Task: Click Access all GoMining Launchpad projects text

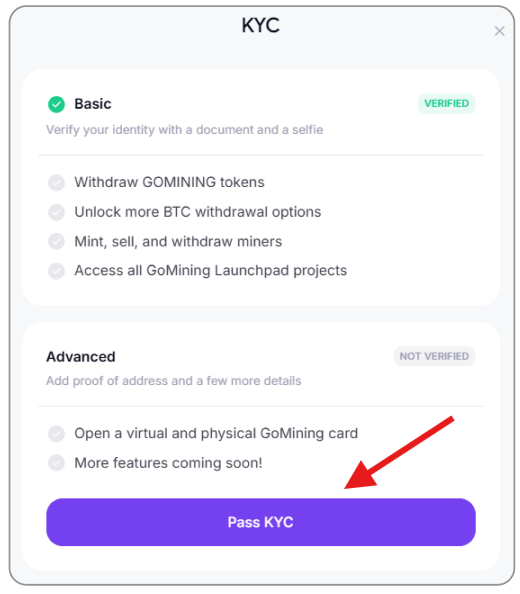Action: tap(211, 271)
